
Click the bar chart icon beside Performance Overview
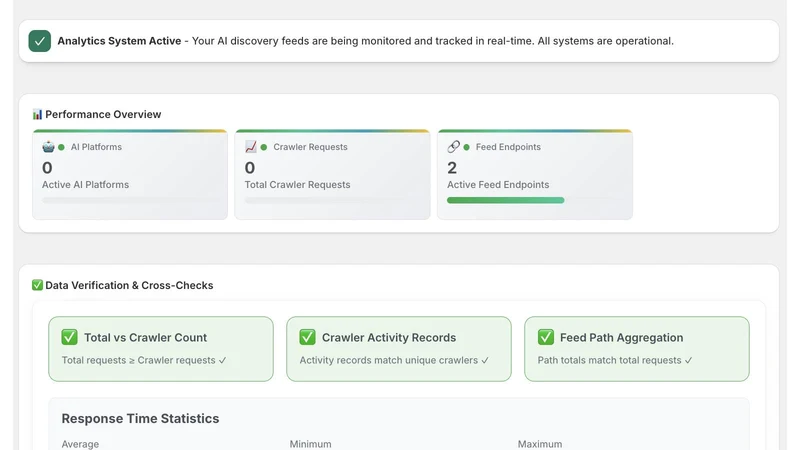coord(37,114)
